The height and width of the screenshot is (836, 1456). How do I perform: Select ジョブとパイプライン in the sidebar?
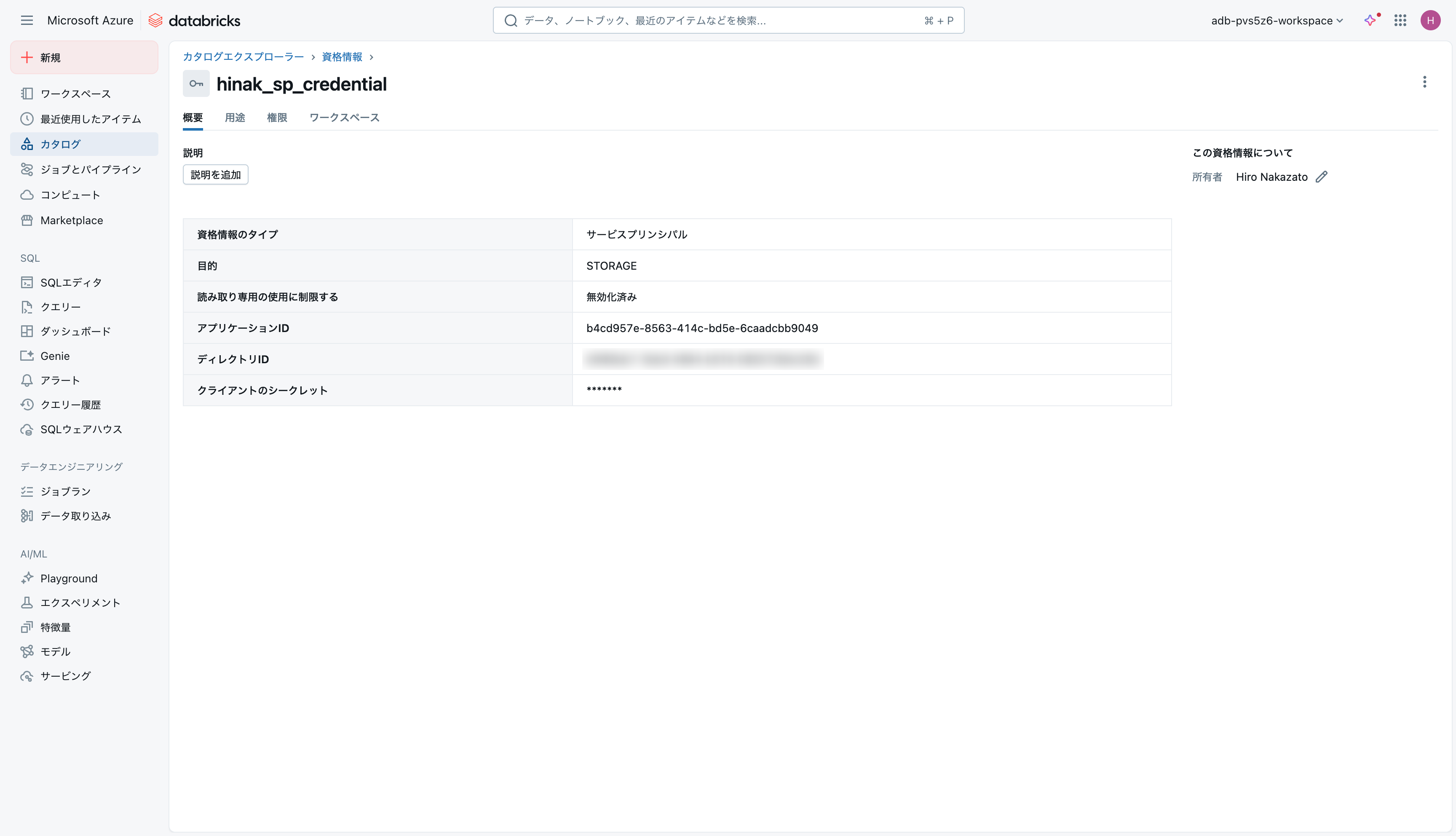click(91, 169)
